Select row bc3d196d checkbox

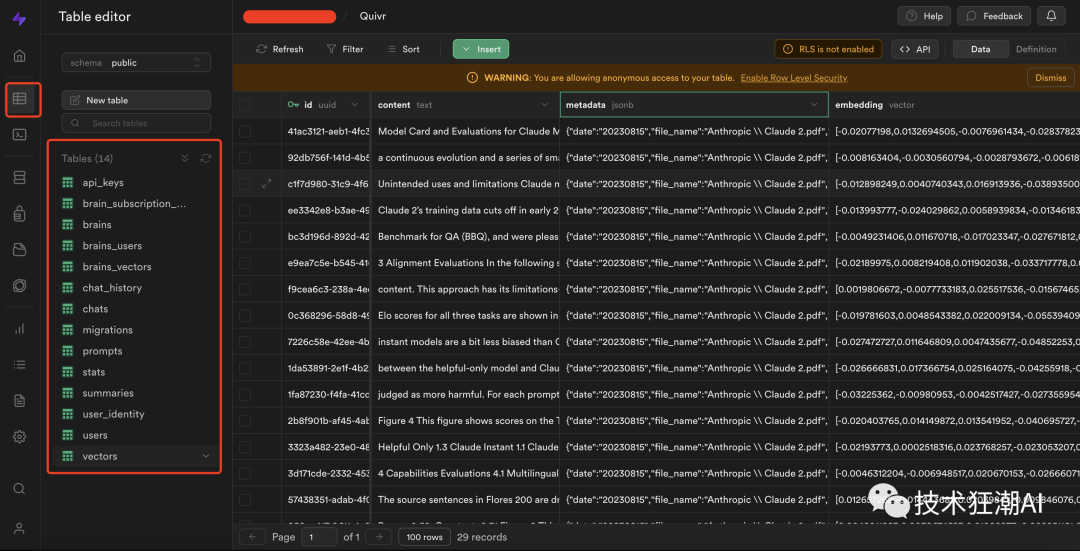point(245,236)
